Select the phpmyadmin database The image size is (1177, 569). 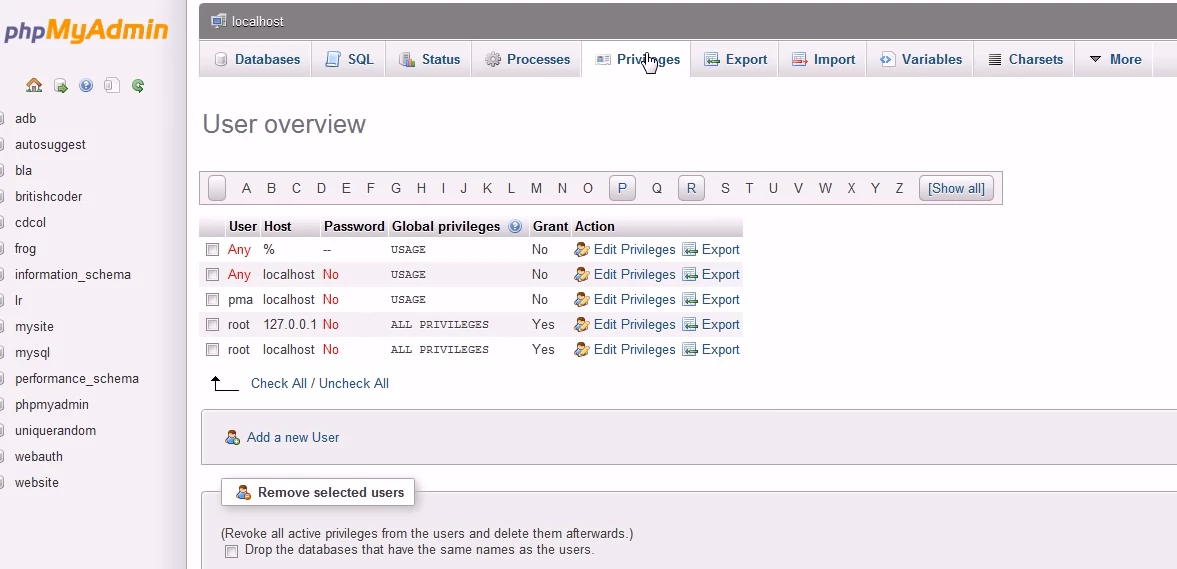(x=52, y=405)
